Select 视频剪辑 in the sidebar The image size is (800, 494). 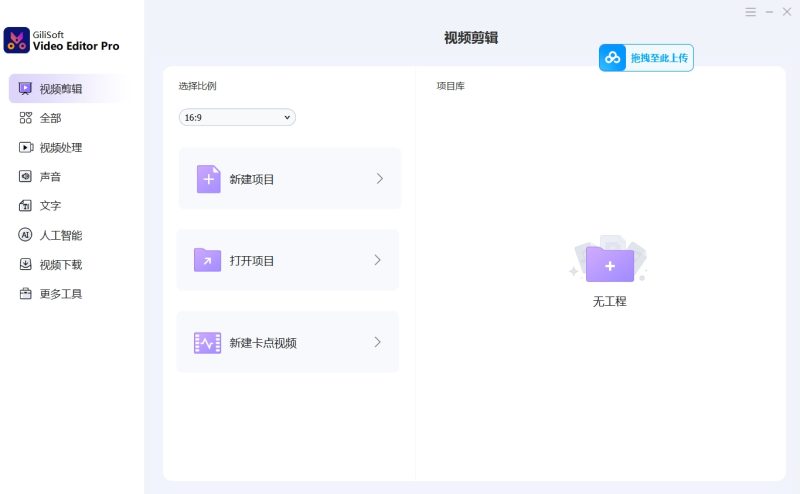(x=68, y=89)
